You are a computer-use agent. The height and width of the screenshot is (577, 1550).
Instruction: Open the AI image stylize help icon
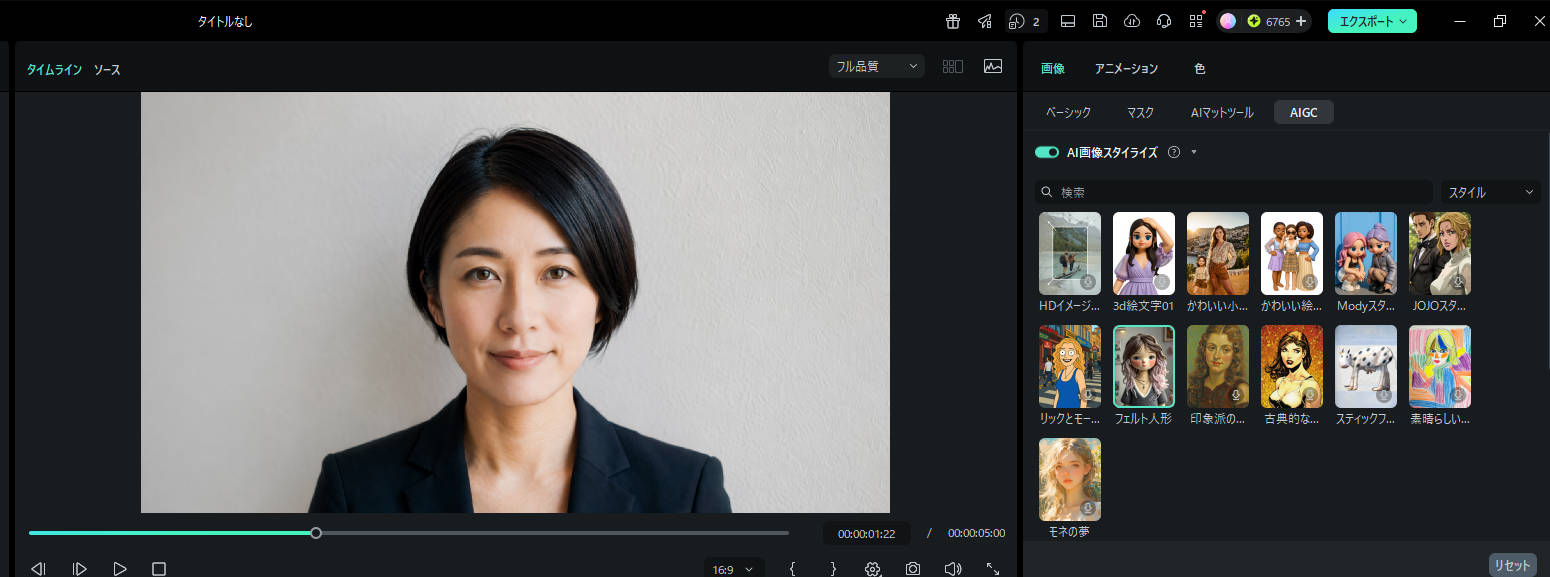(x=1174, y=152)
